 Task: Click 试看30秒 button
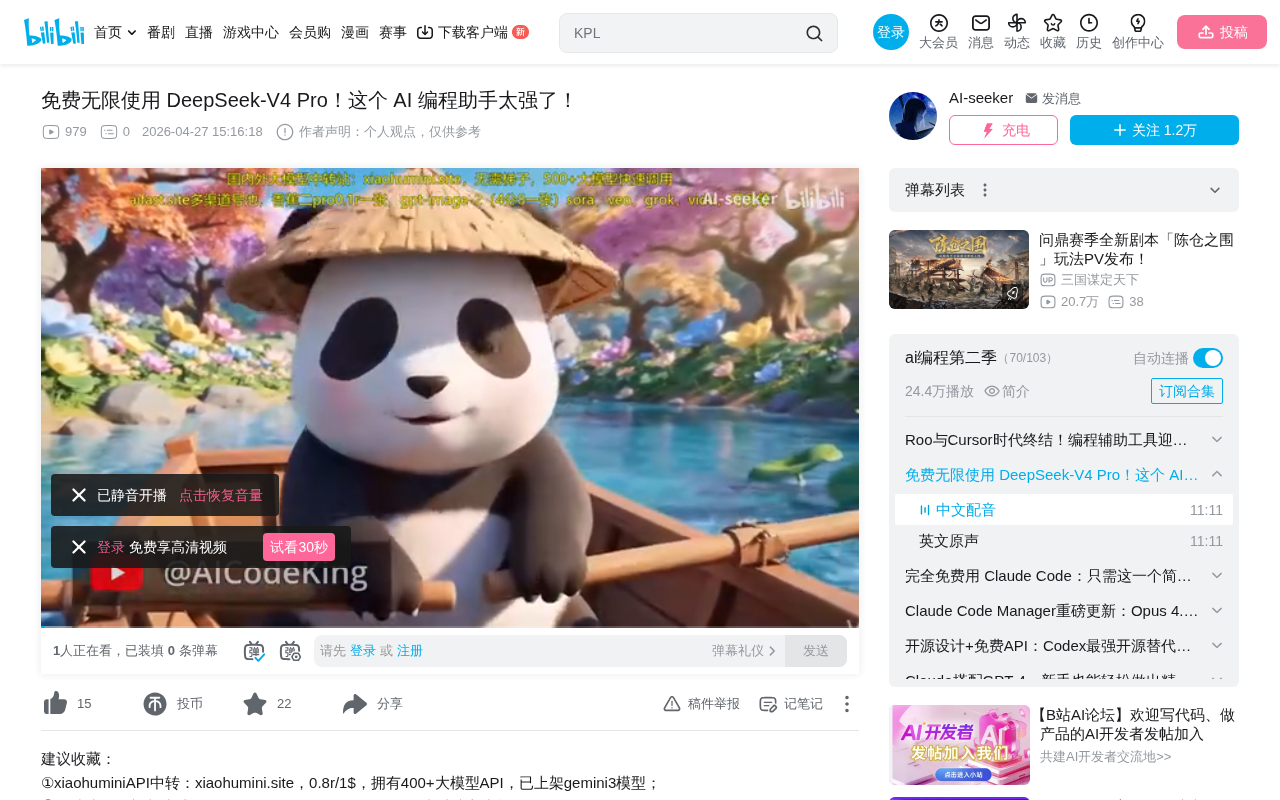click(x=299, y=547)
